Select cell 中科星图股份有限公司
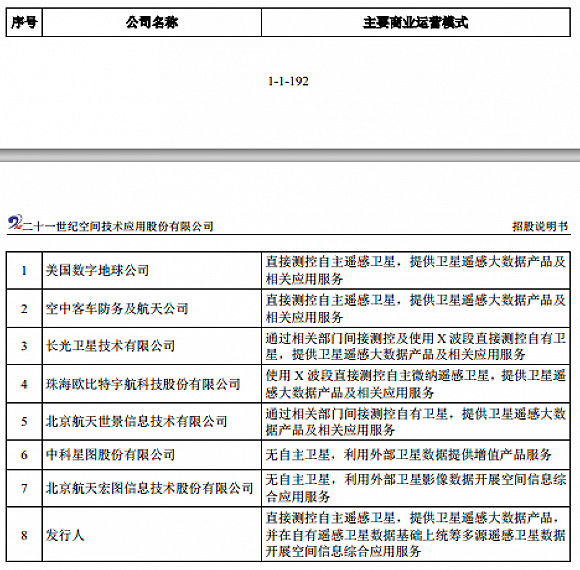Image resolution: width=580 pixels, height=570 pixels. pyautogui.click(x=152, y=455)
